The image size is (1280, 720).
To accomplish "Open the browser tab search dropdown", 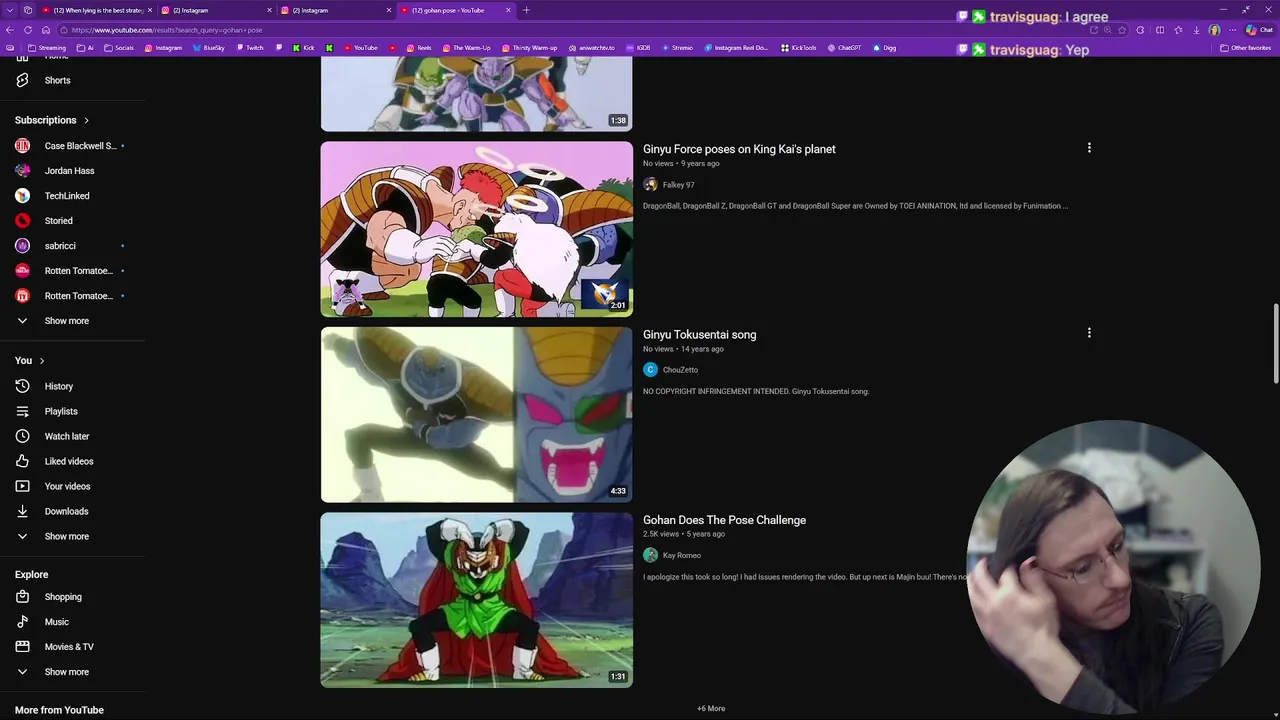I will (10, 10).
